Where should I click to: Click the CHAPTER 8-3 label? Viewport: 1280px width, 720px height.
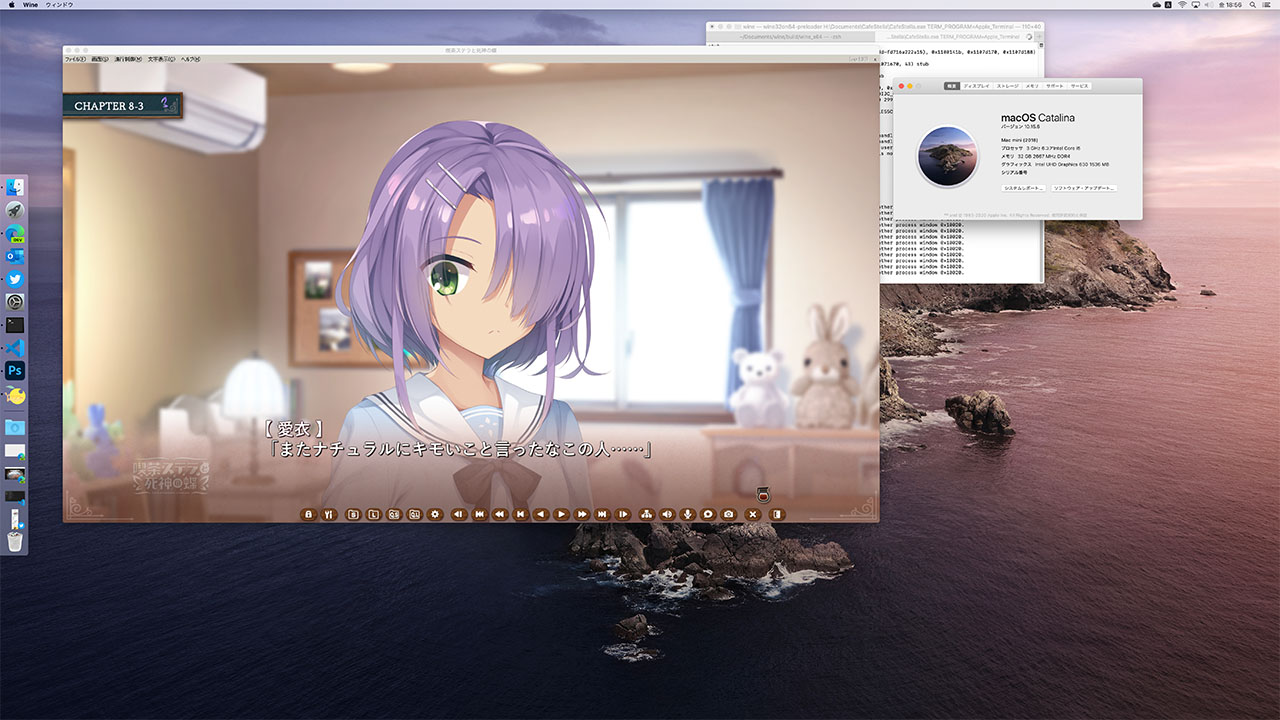point(109,106)
